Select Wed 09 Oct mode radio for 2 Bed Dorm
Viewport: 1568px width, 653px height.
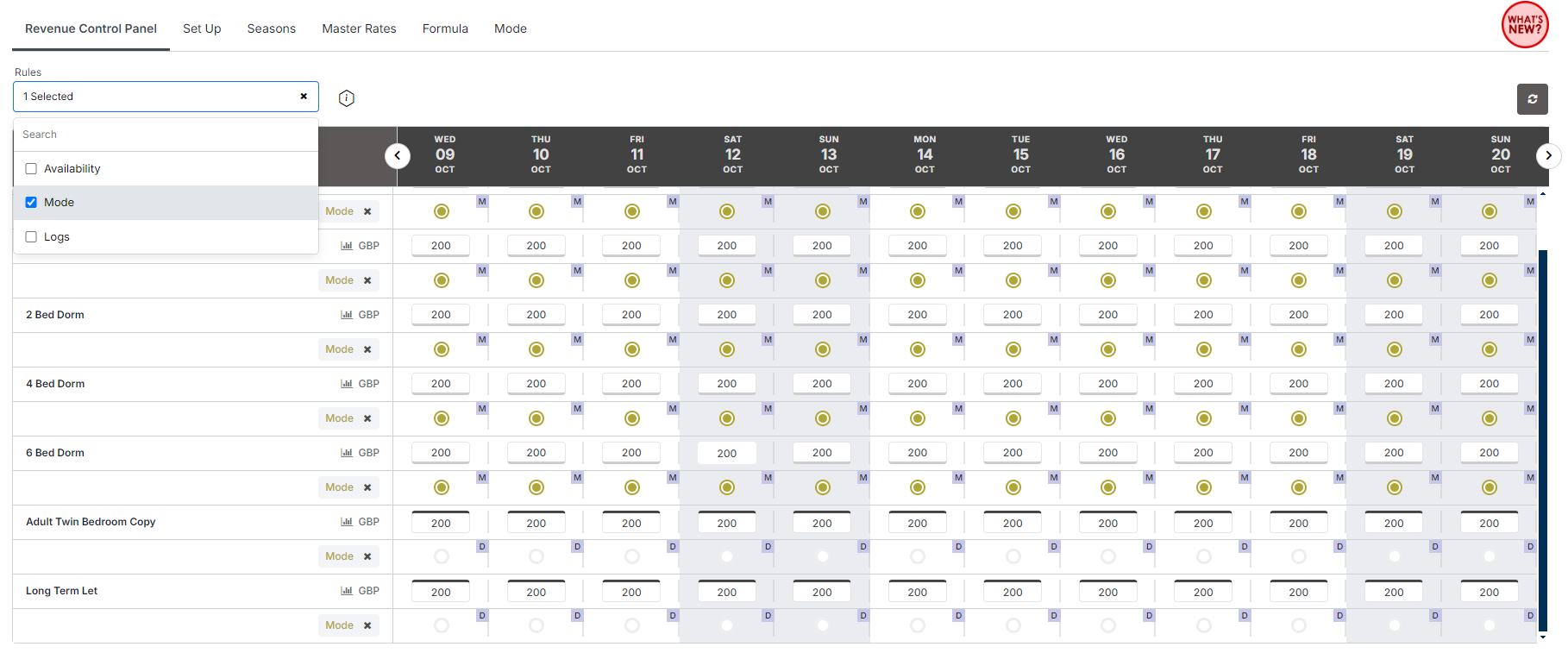tap(442, 349)
